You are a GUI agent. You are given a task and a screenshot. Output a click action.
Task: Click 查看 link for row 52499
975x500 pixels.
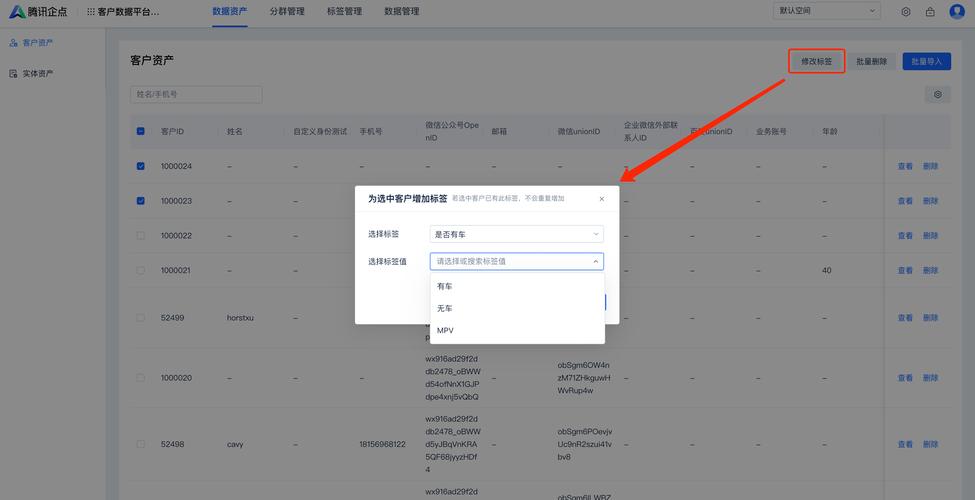coord(905,318)
